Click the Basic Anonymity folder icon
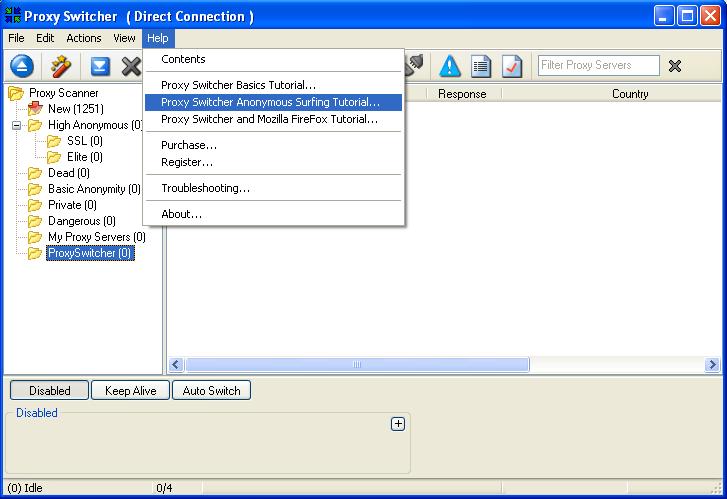 pyautogui.click(x=35, y=189)
